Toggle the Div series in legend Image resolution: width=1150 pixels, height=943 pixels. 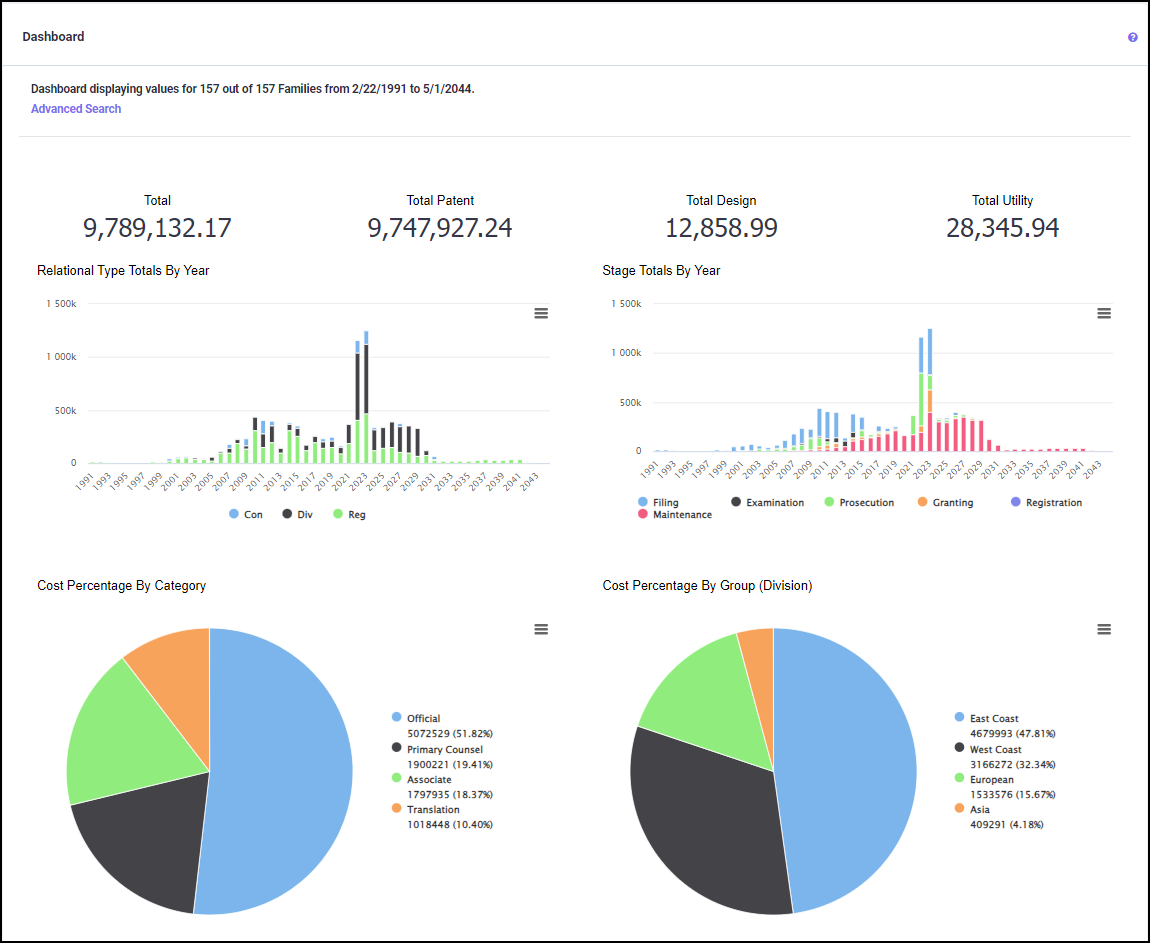pos(299,514)
